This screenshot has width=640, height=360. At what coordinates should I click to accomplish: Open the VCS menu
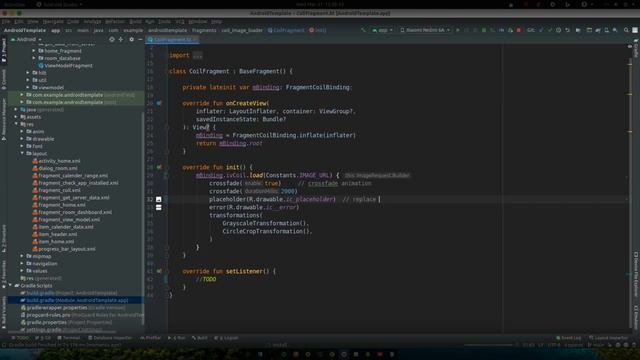tap(180, 21)
